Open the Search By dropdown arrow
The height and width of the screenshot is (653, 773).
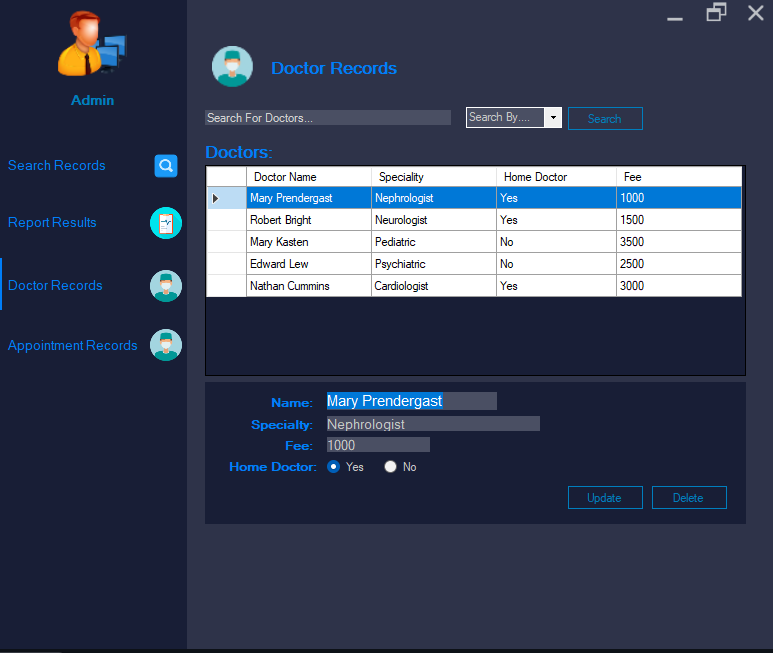pyautogui.click(x=553, y=117)
